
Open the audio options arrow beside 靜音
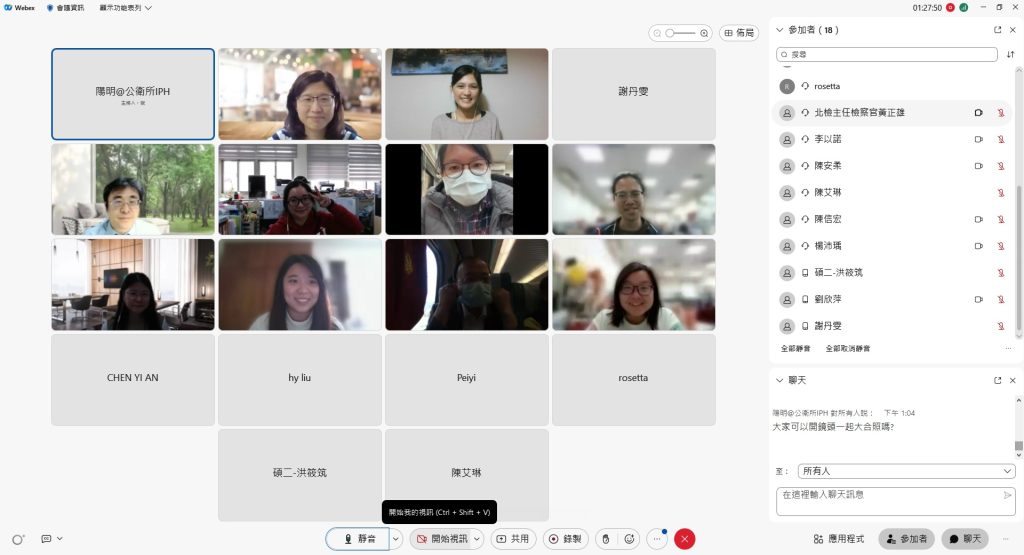pyautogui.click(x=396, y=539)
